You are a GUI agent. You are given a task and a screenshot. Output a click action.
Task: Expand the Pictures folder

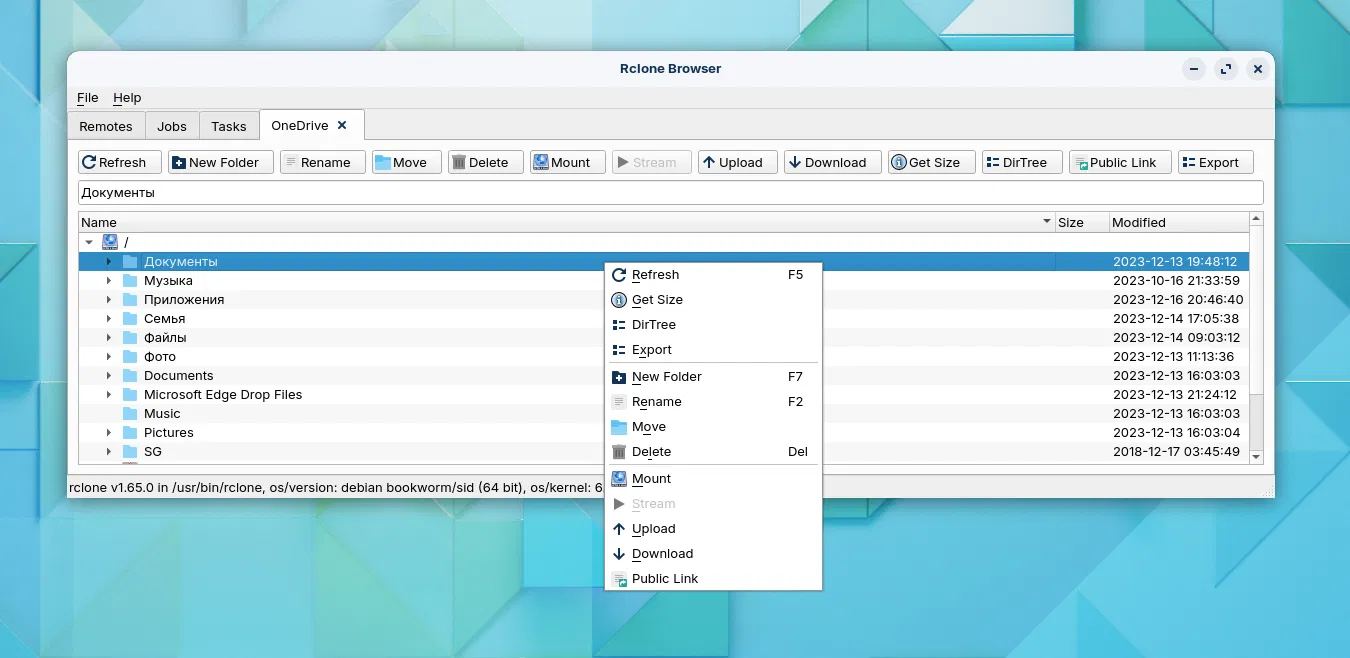pos(109,432)
